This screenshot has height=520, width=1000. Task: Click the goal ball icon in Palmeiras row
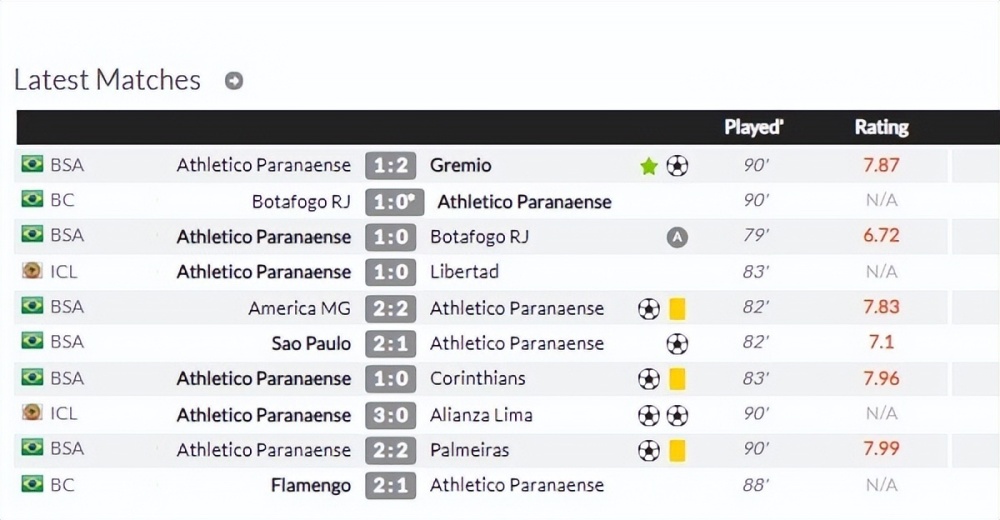coord(649,450)
